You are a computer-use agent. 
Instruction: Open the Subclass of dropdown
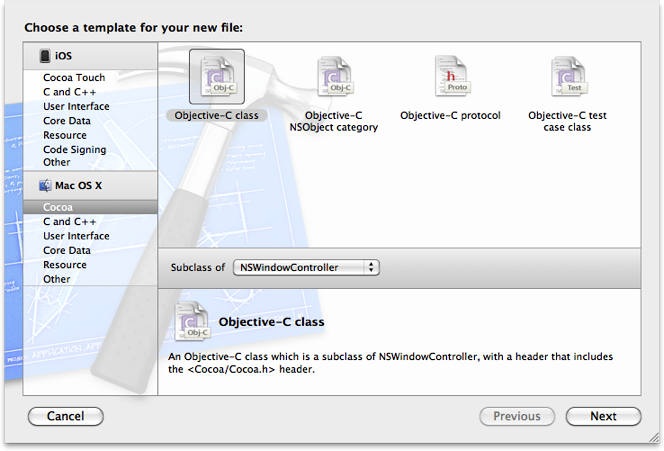point(306,267)
